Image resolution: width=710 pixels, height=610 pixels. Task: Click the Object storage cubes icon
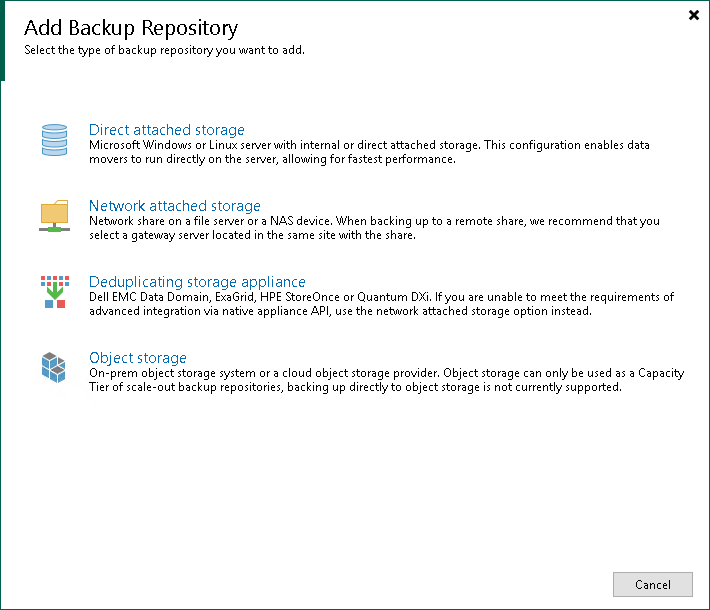point(54,366)
